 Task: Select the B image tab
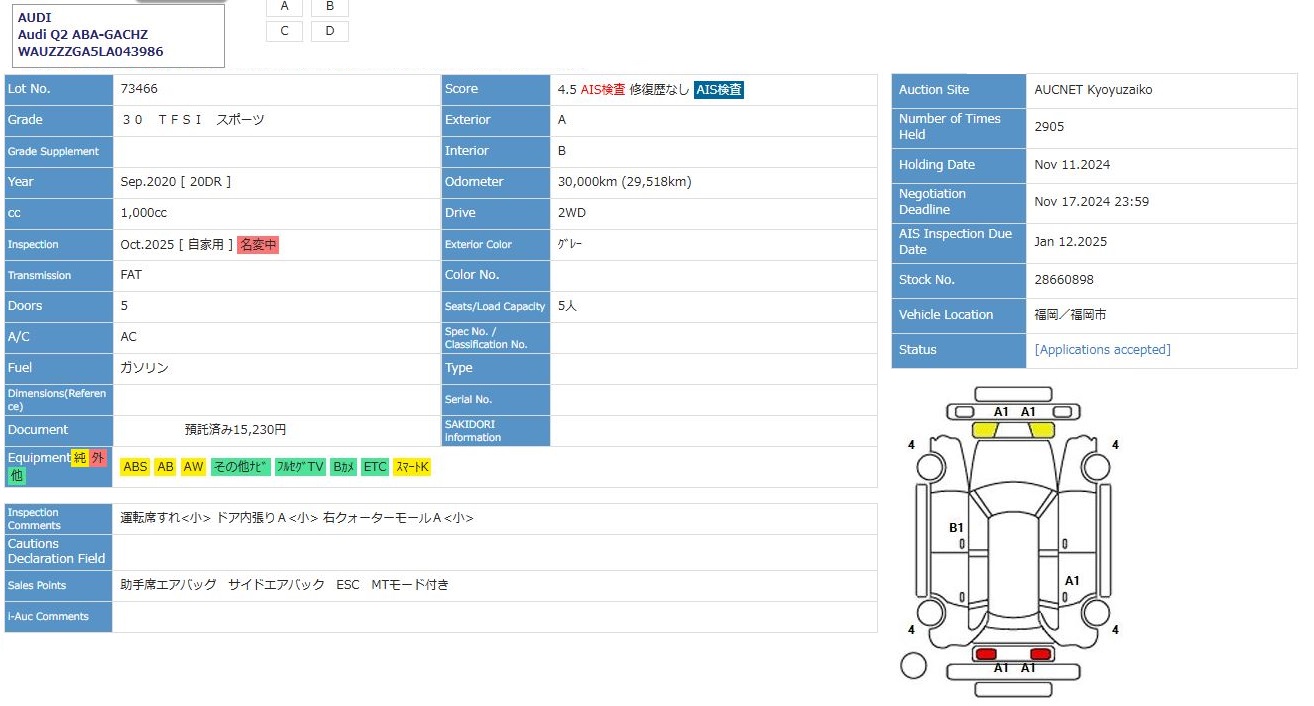[330, 7]
